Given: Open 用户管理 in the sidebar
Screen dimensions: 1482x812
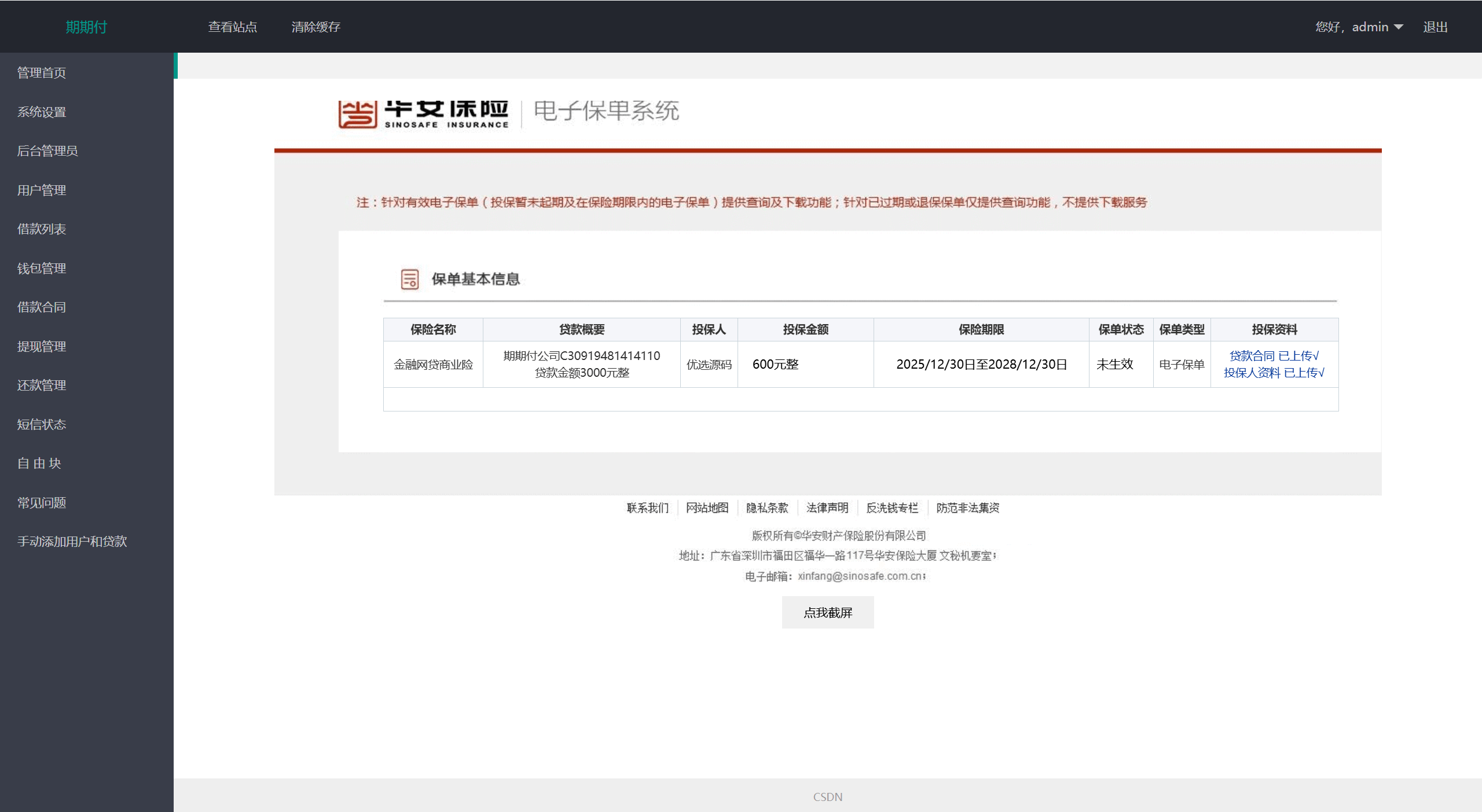Looking at the screenshot, I should pyautogui.click(x=42, y=190).
